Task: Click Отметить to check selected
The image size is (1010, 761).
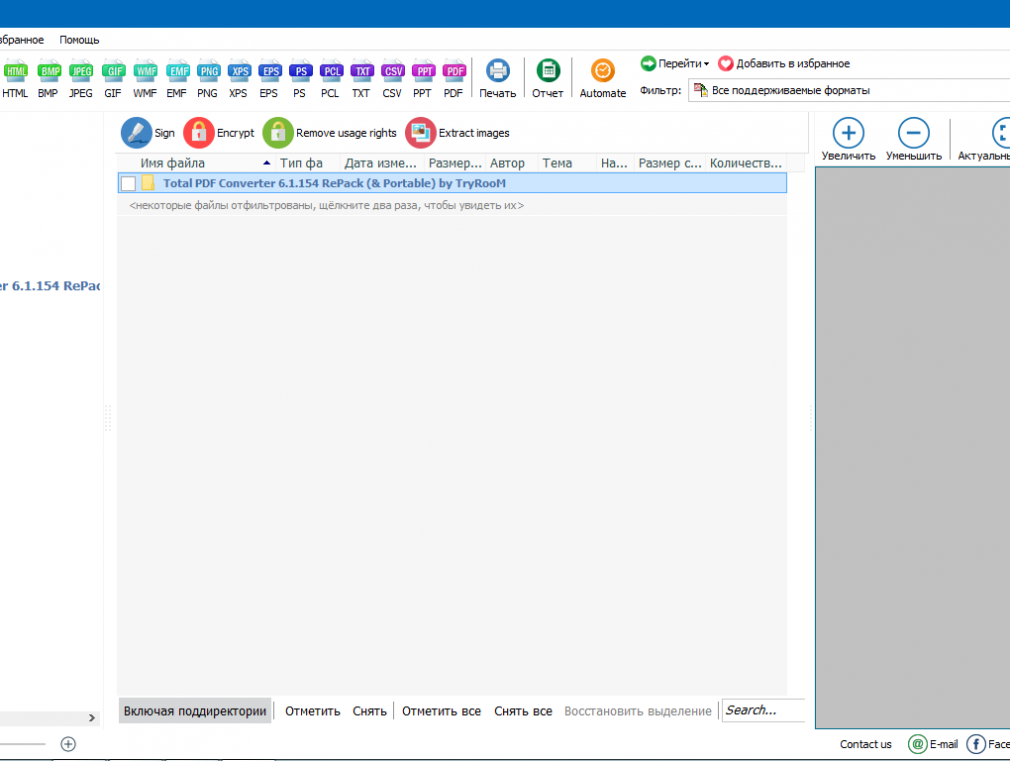Action: tap(312, 711)
